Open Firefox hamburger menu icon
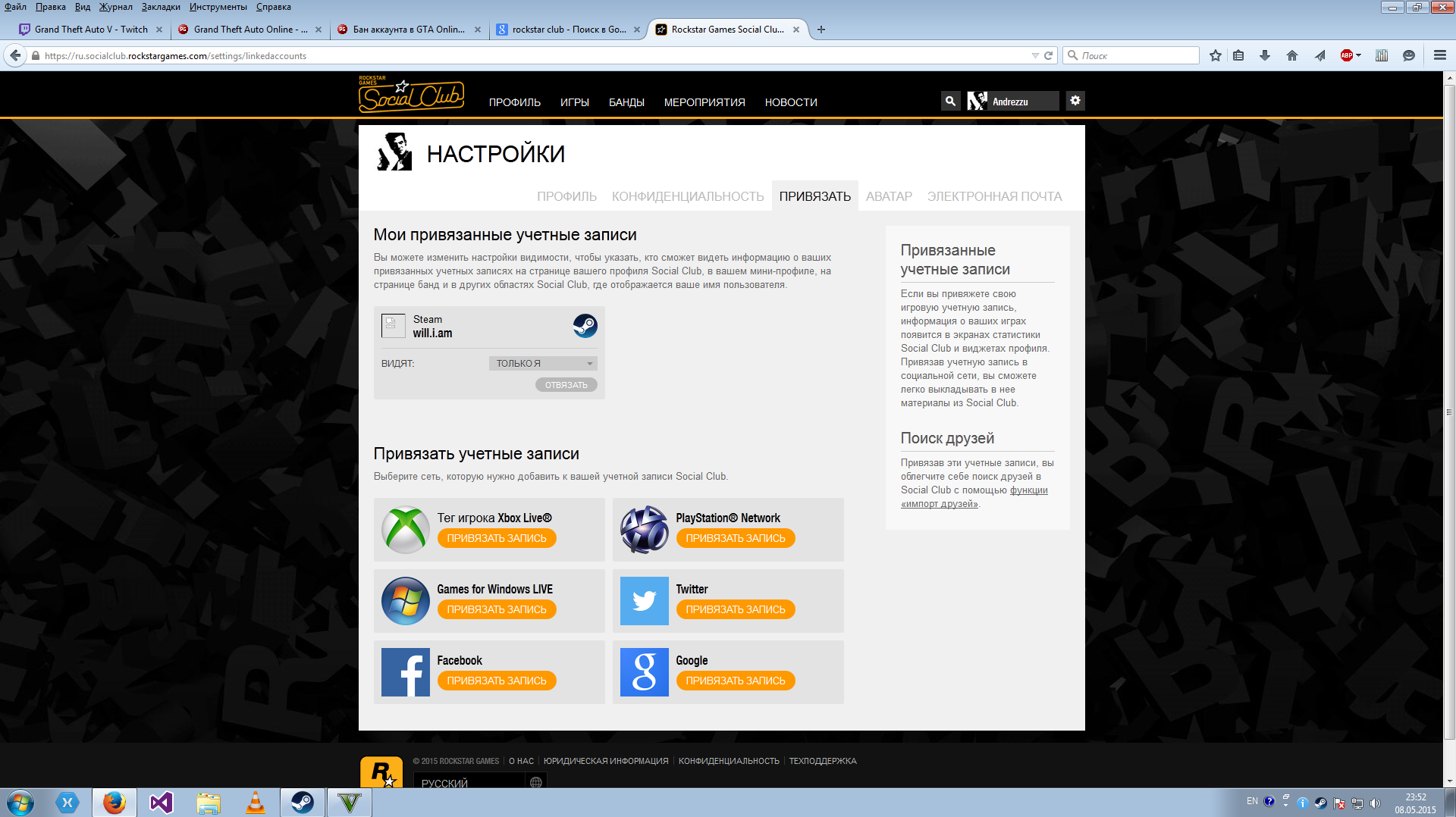 [x=1439, y=55]
